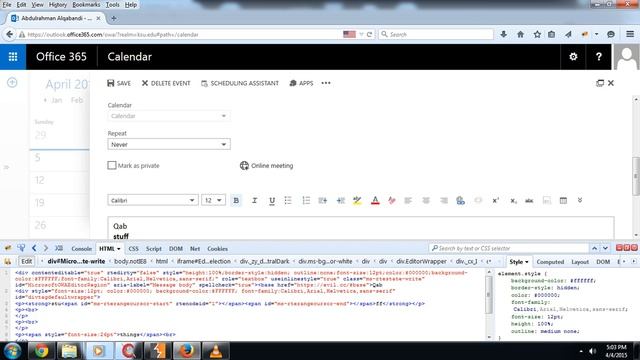Click the Firebug Edit button
The width and height of the screenshot is (640, 360).
tap(27, 261)
